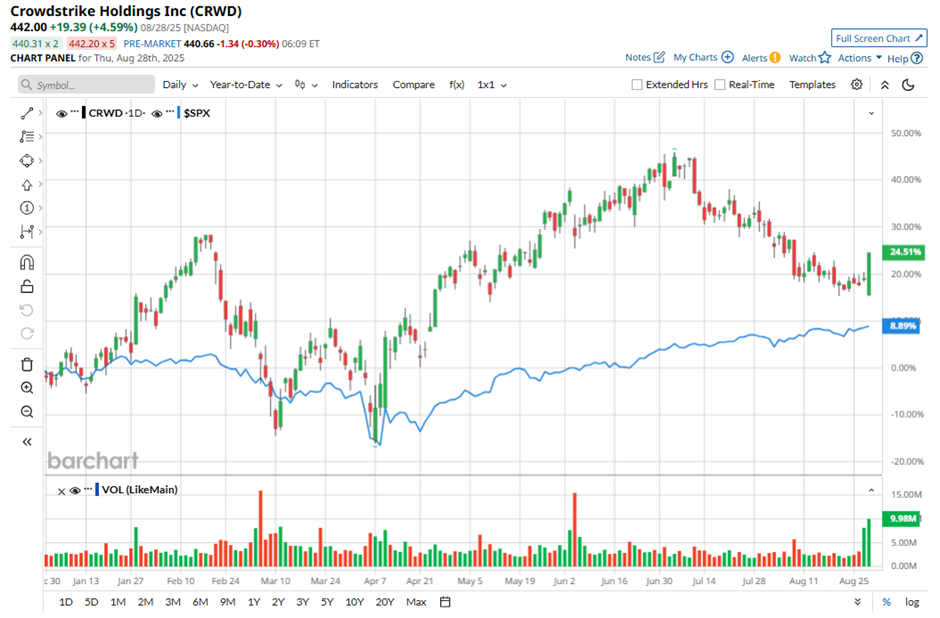Screen dimensions: 940x618
Task: Delete drawings with the trash icon
Action: coord(27,364)
